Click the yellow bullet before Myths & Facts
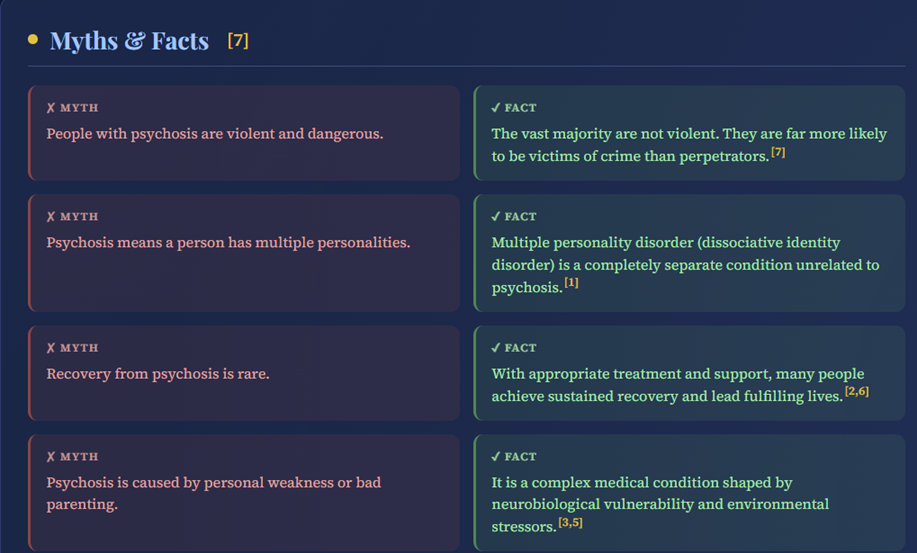Viewport: 917px width, 553px height. [33, 40]
